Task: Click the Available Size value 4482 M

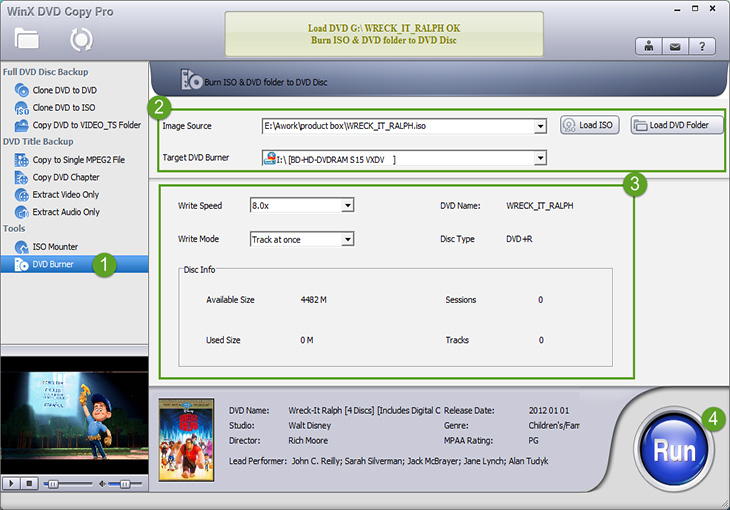Action: [313, 299]
